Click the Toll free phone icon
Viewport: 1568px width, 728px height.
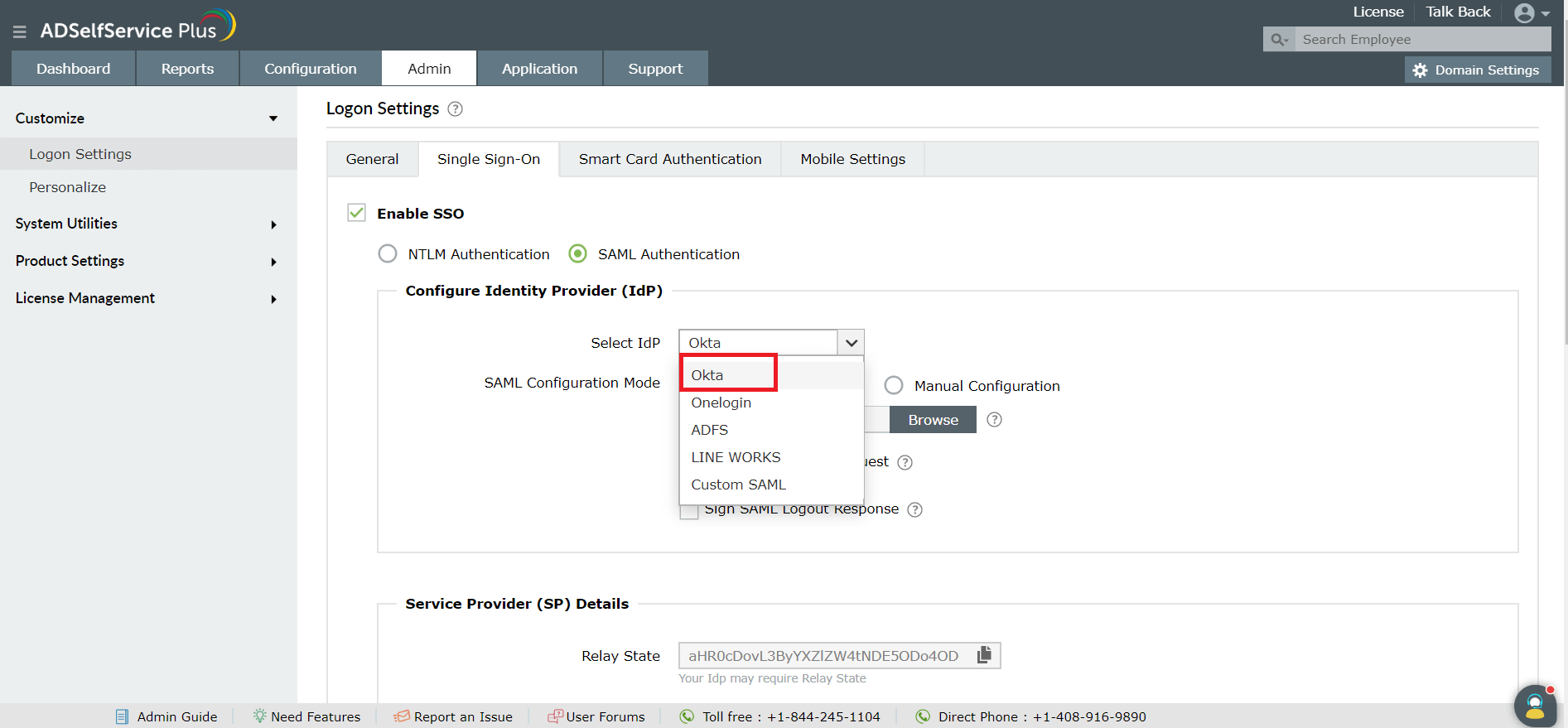pos(687,716)
